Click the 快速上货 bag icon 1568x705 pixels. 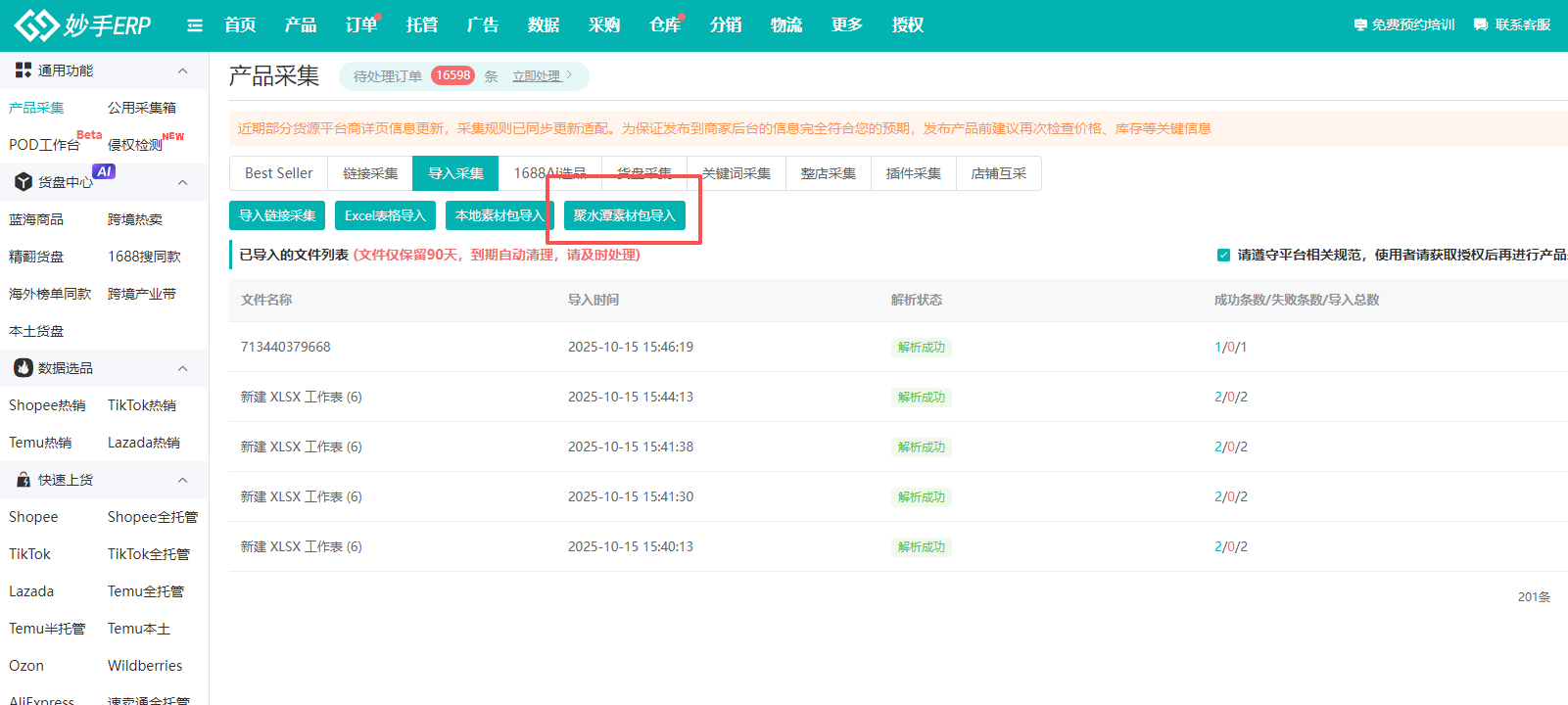24,480
